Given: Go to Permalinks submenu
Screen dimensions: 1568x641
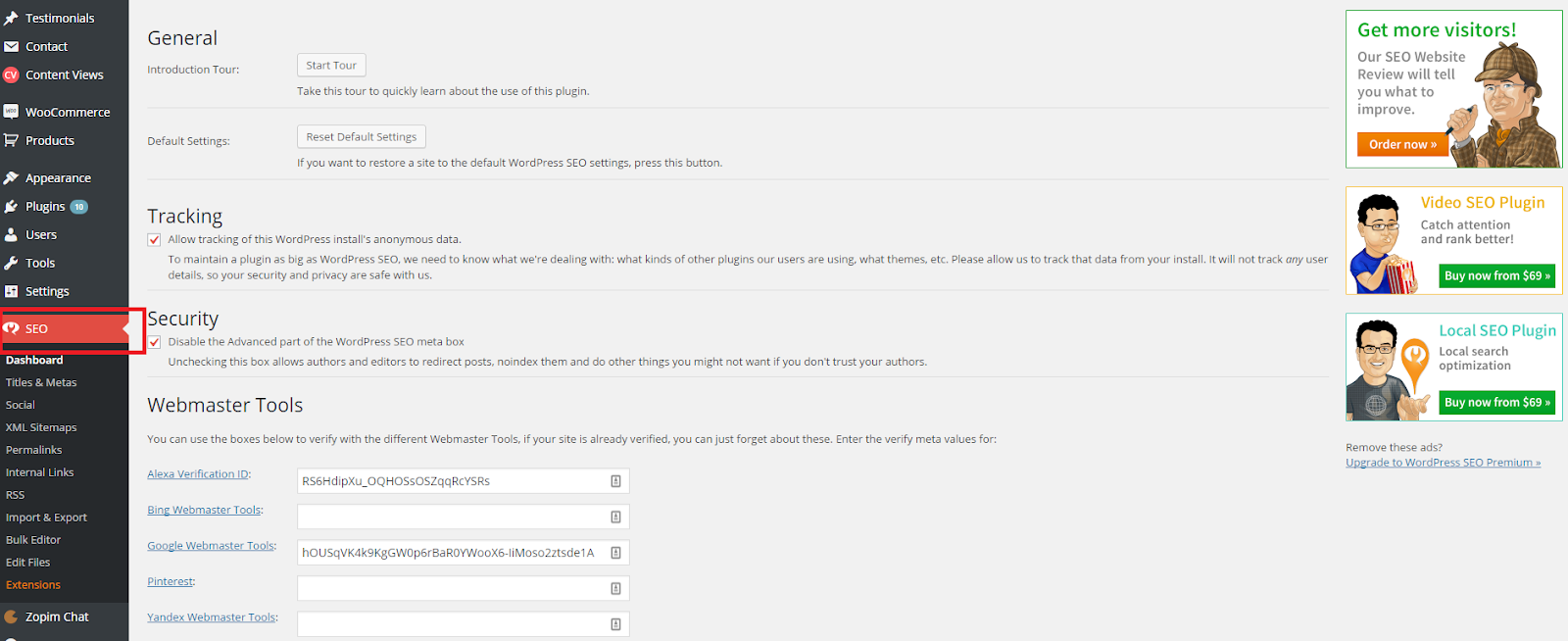Looking at the screenshot, I should 33,450.
